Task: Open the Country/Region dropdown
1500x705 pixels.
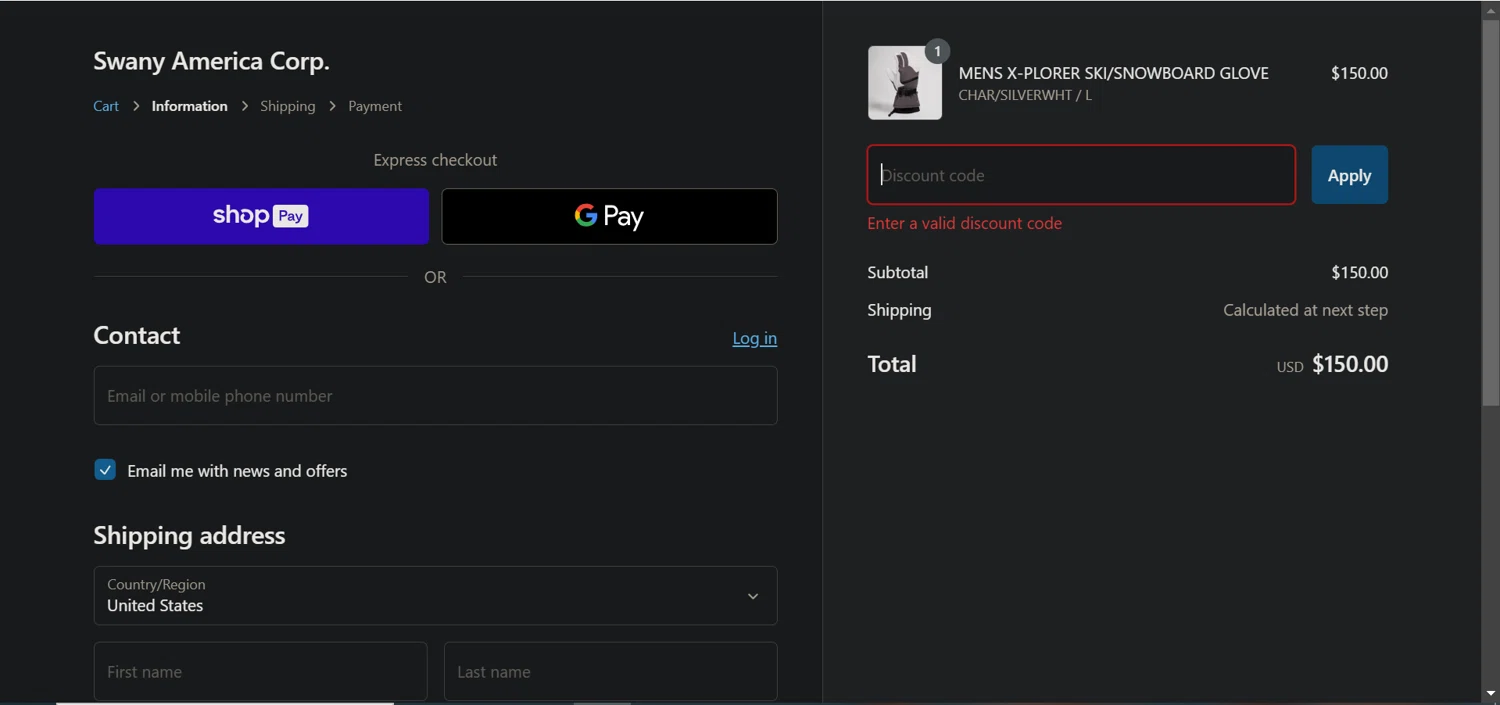Action: point(435,595)
